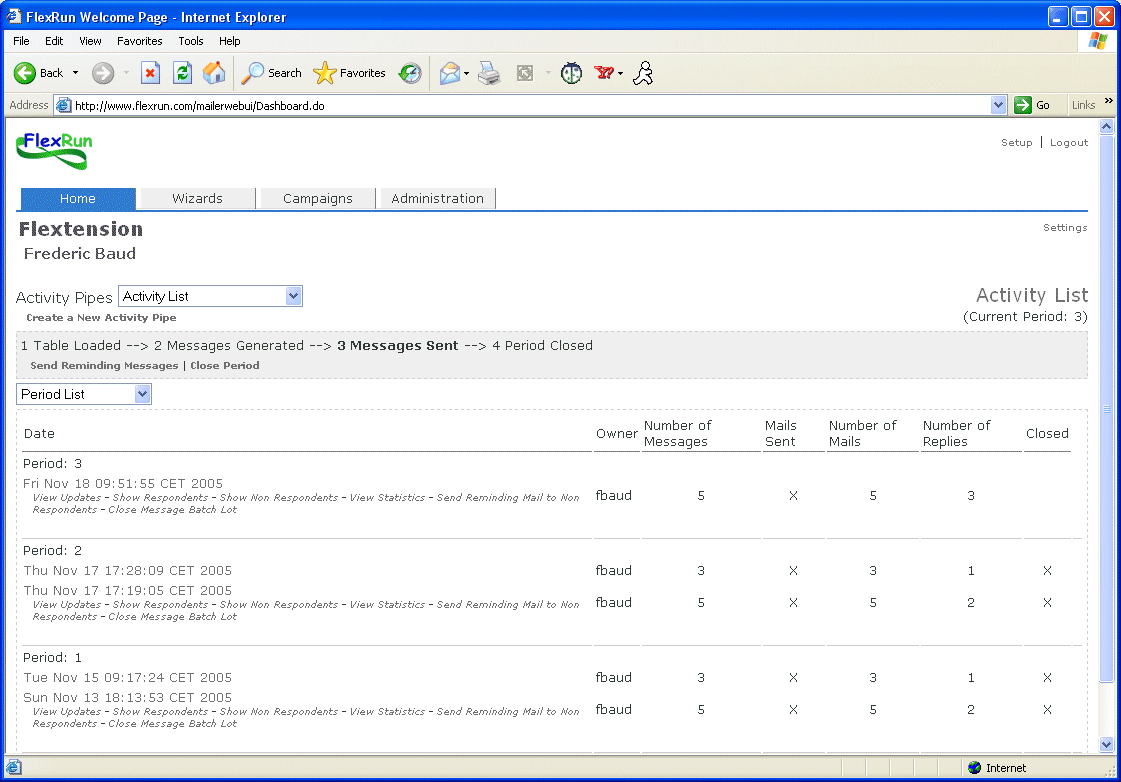The height and width of the screenshot is (782, 1121).
Task: Click Close Message Batch Lot in Period 3
Action: click(172, 510)
